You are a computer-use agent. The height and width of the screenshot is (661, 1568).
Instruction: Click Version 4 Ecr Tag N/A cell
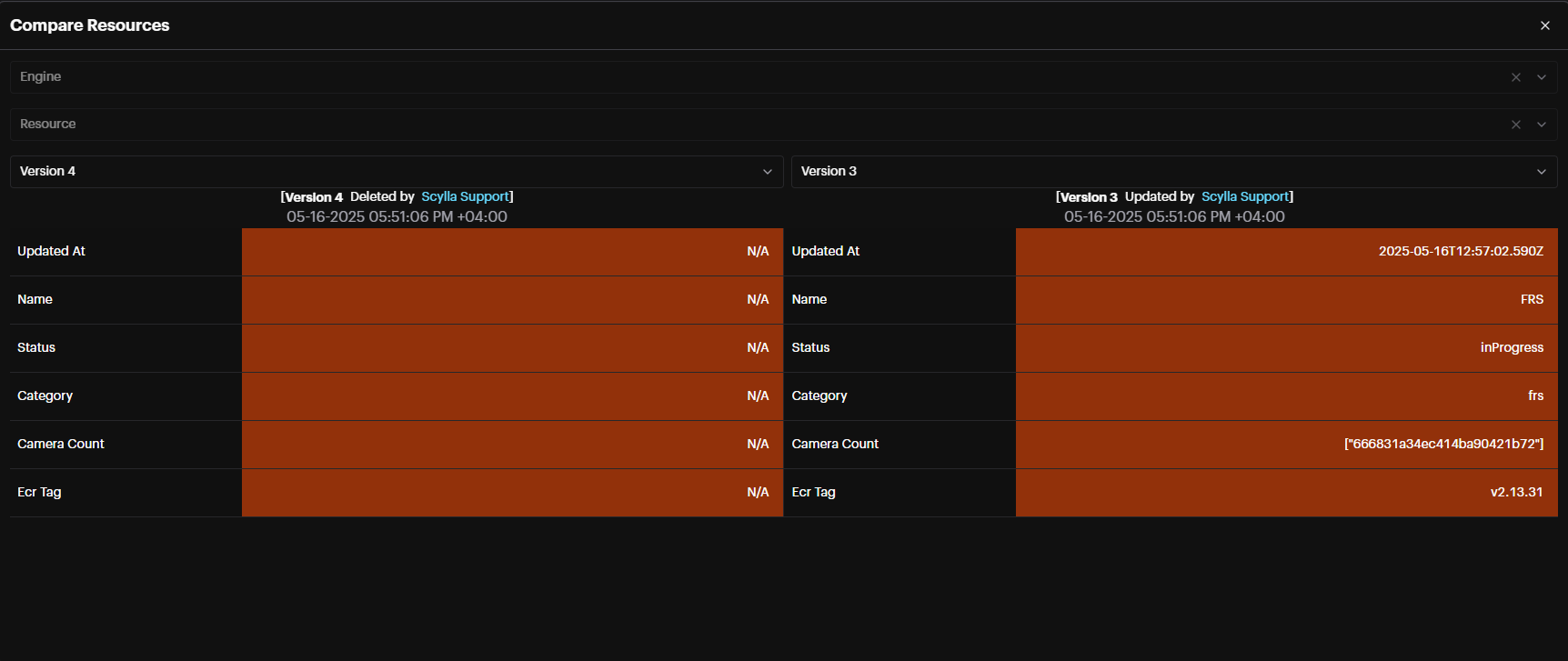coord(757,493)
